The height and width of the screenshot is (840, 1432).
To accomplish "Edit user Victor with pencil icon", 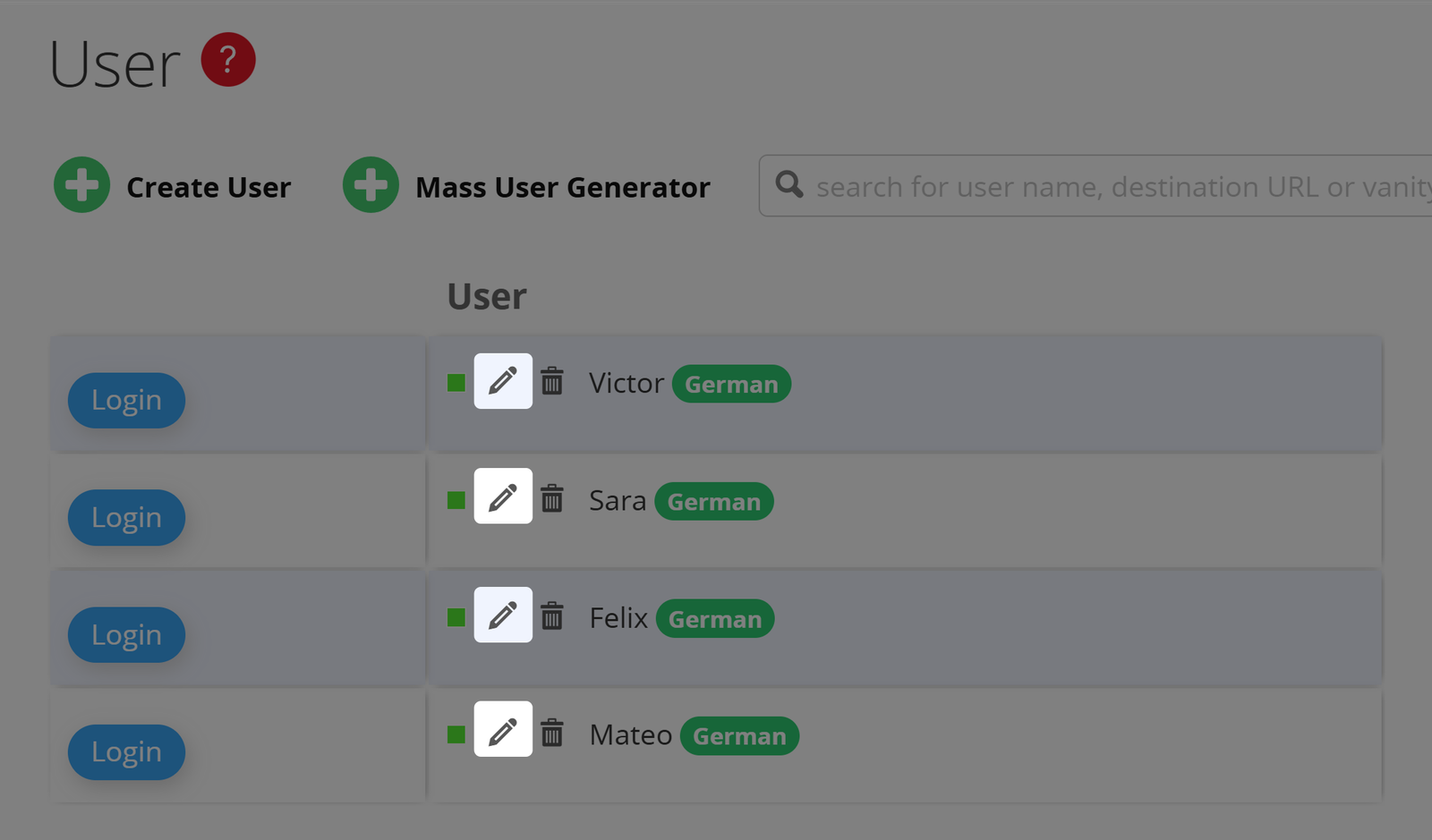I will [503, 381].
